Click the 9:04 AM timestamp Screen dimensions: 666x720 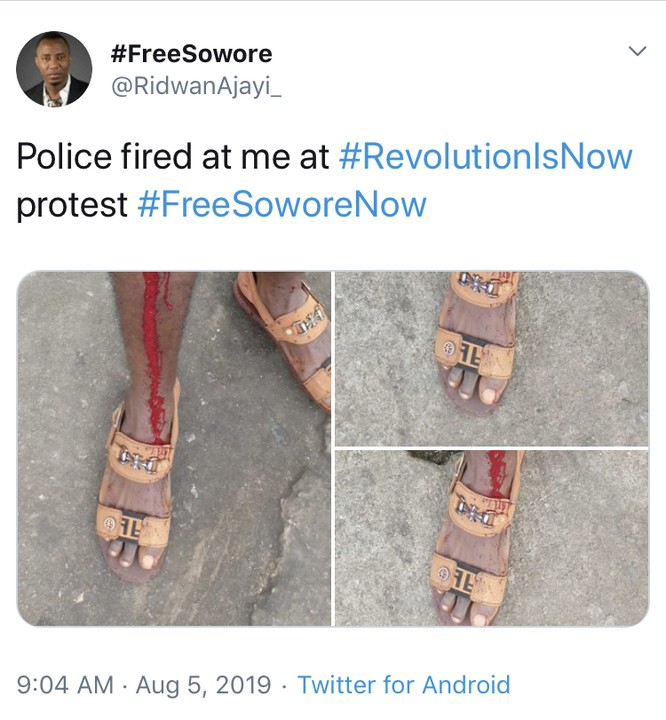pos(64,685)
